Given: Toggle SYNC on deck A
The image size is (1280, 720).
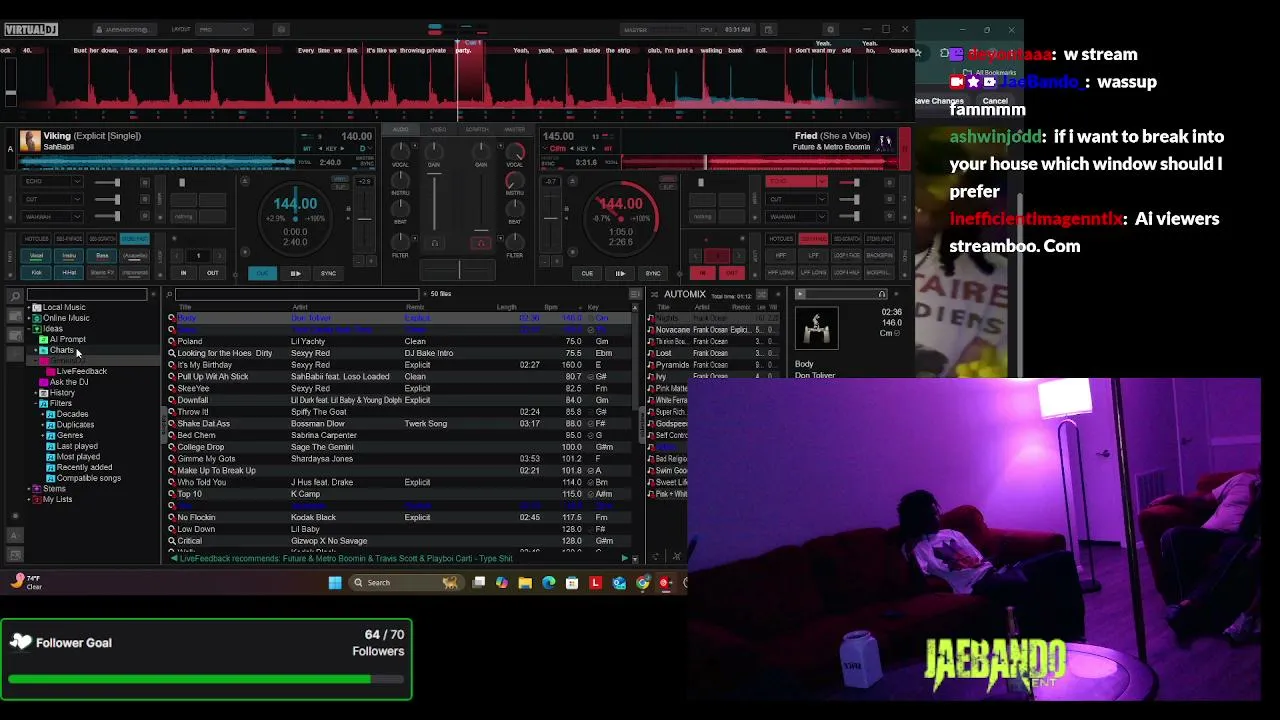Looking at the screenshot, I should [x=328, y=273].
